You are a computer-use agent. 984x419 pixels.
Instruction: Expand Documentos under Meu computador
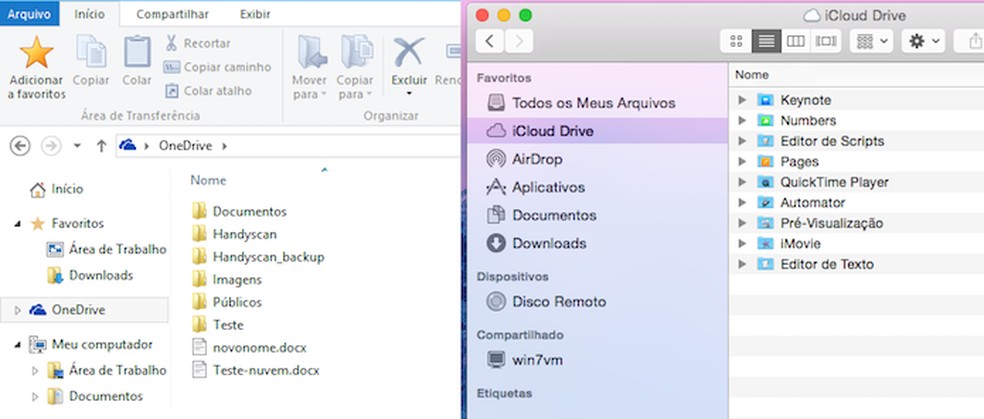35,396
